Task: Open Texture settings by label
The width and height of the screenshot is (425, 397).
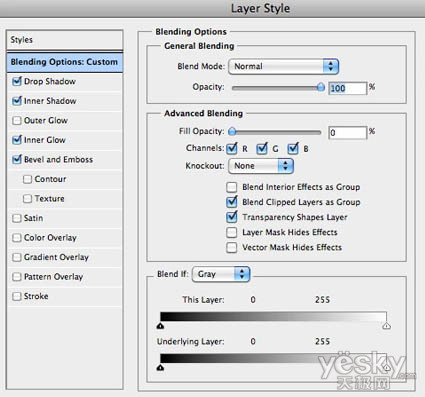Action: tap(49, 199)
